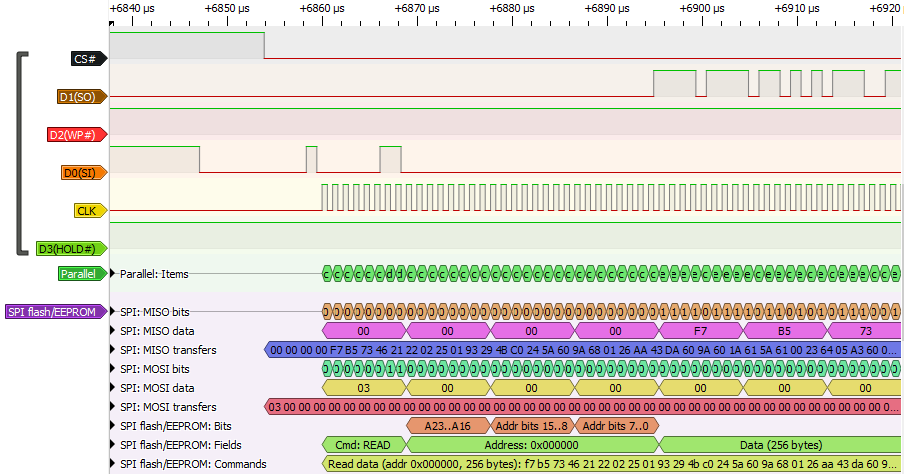Toggle the SPI flash/EEPROM: Fields row arrow
This screenshot has height=474, width=904.
[x=113, y=445]
